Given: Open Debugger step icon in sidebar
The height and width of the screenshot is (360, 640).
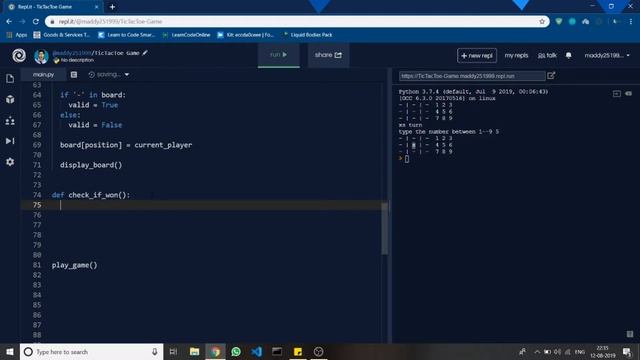Looking at the screenshot, I should pos(10,141).
